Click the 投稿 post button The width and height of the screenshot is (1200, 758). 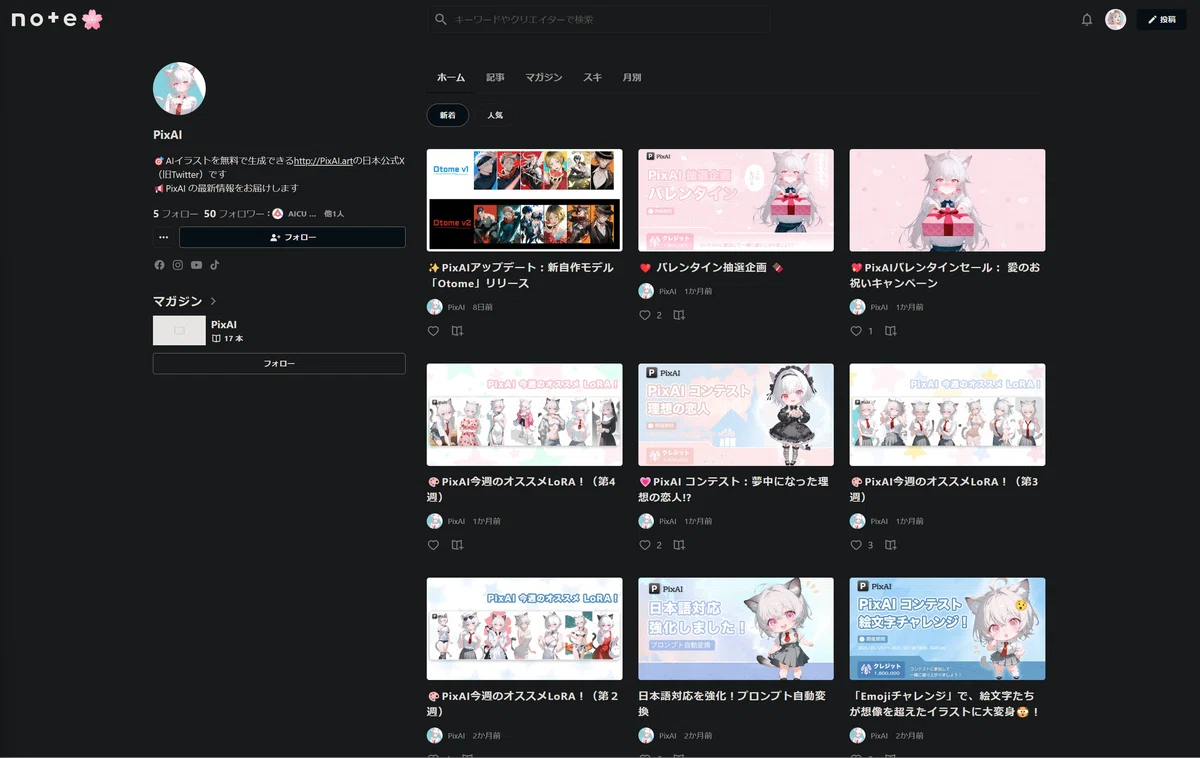click(1161, 19)
